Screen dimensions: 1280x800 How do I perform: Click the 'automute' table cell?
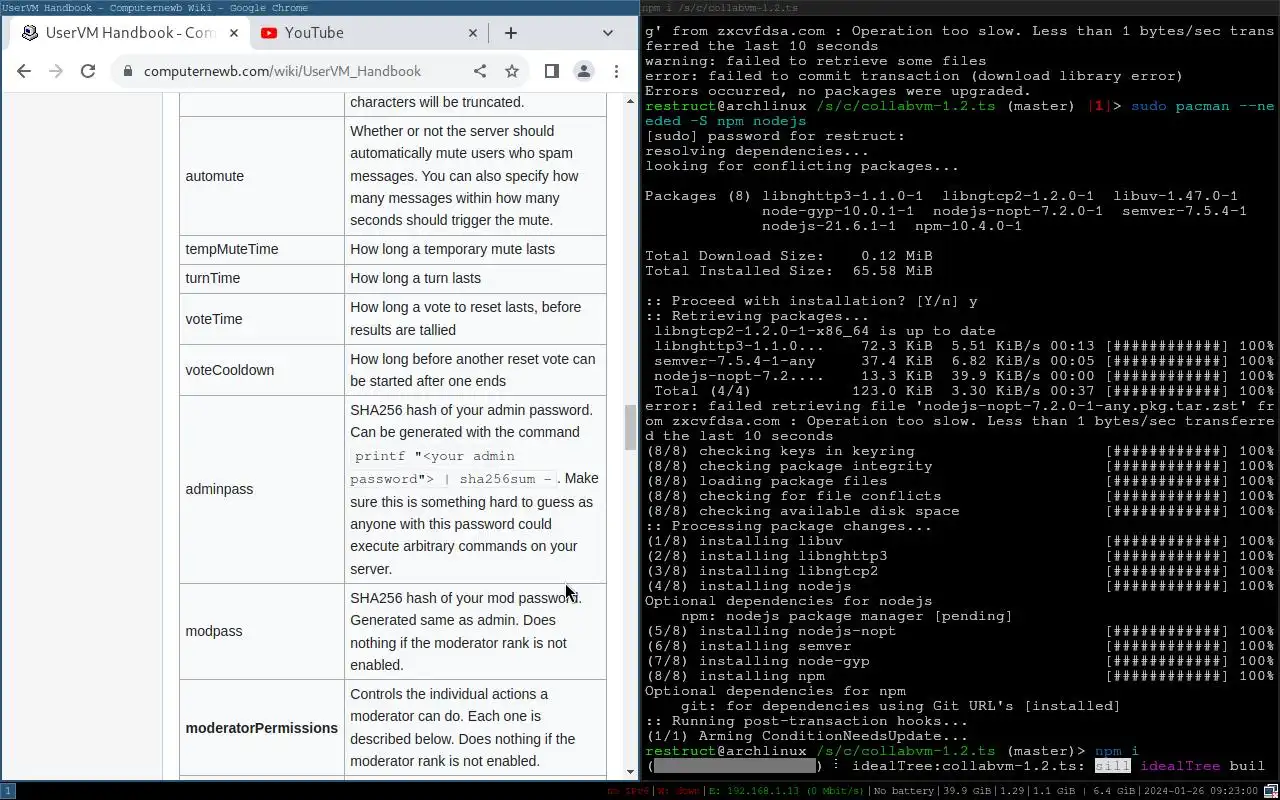point(262,176)
